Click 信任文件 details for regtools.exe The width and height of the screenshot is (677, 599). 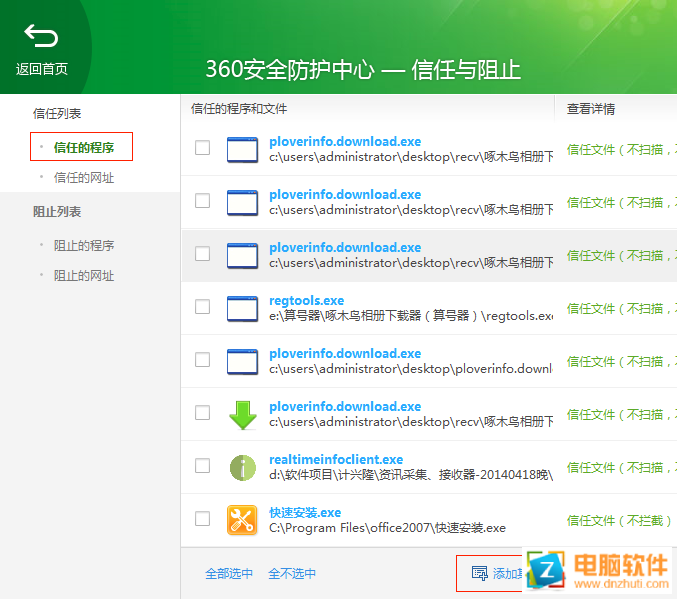[x=621, y=308]
